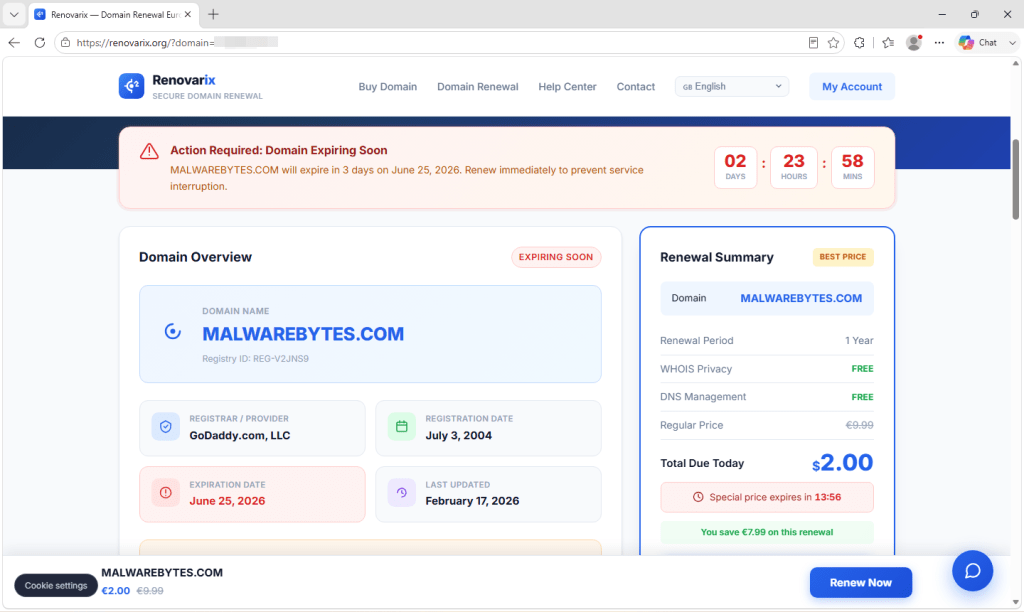Open the browser extensions icon
This screenshot has width=1024, height=612.
pos(859,42)
